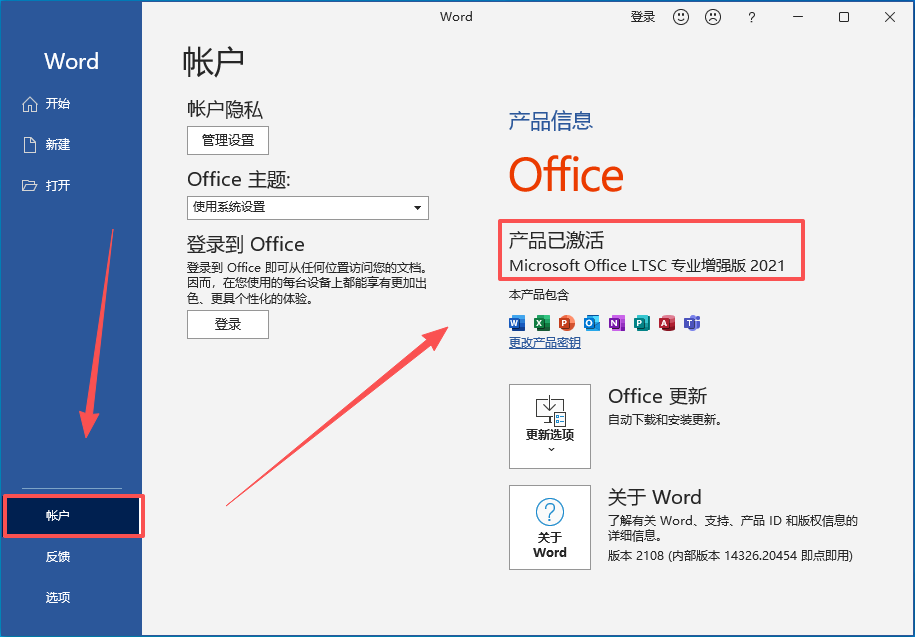Click the Outlook app icon
This screenshot has width=915, height=637.
coord(592,323)
